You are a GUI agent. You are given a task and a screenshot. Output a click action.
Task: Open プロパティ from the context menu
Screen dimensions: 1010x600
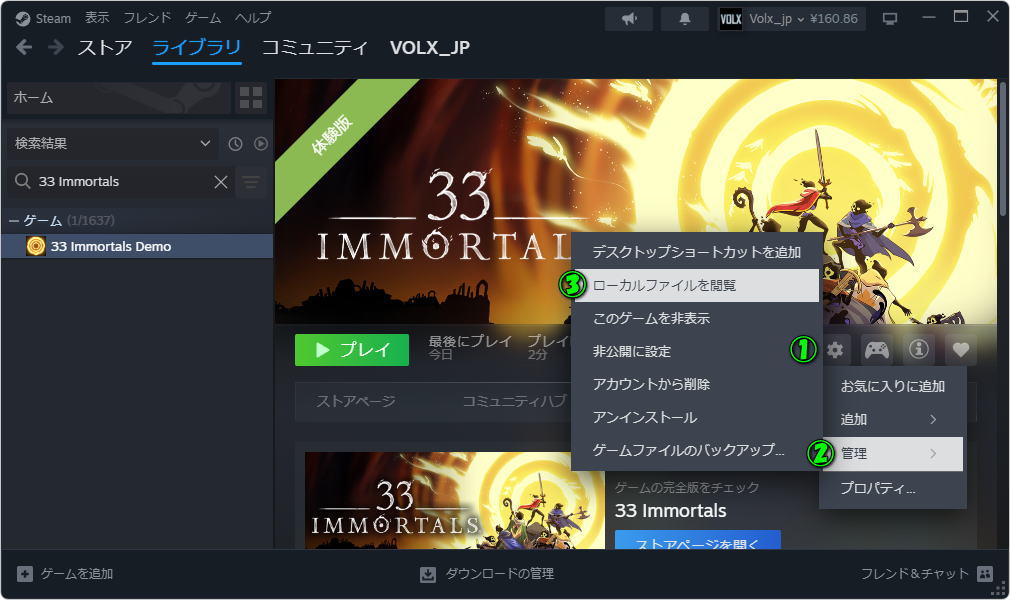click(x=892, y=488)
